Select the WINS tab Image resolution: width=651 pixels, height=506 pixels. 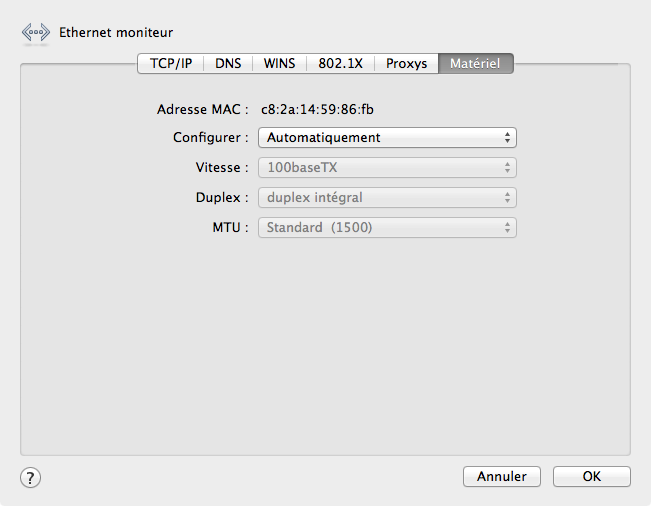279,63
